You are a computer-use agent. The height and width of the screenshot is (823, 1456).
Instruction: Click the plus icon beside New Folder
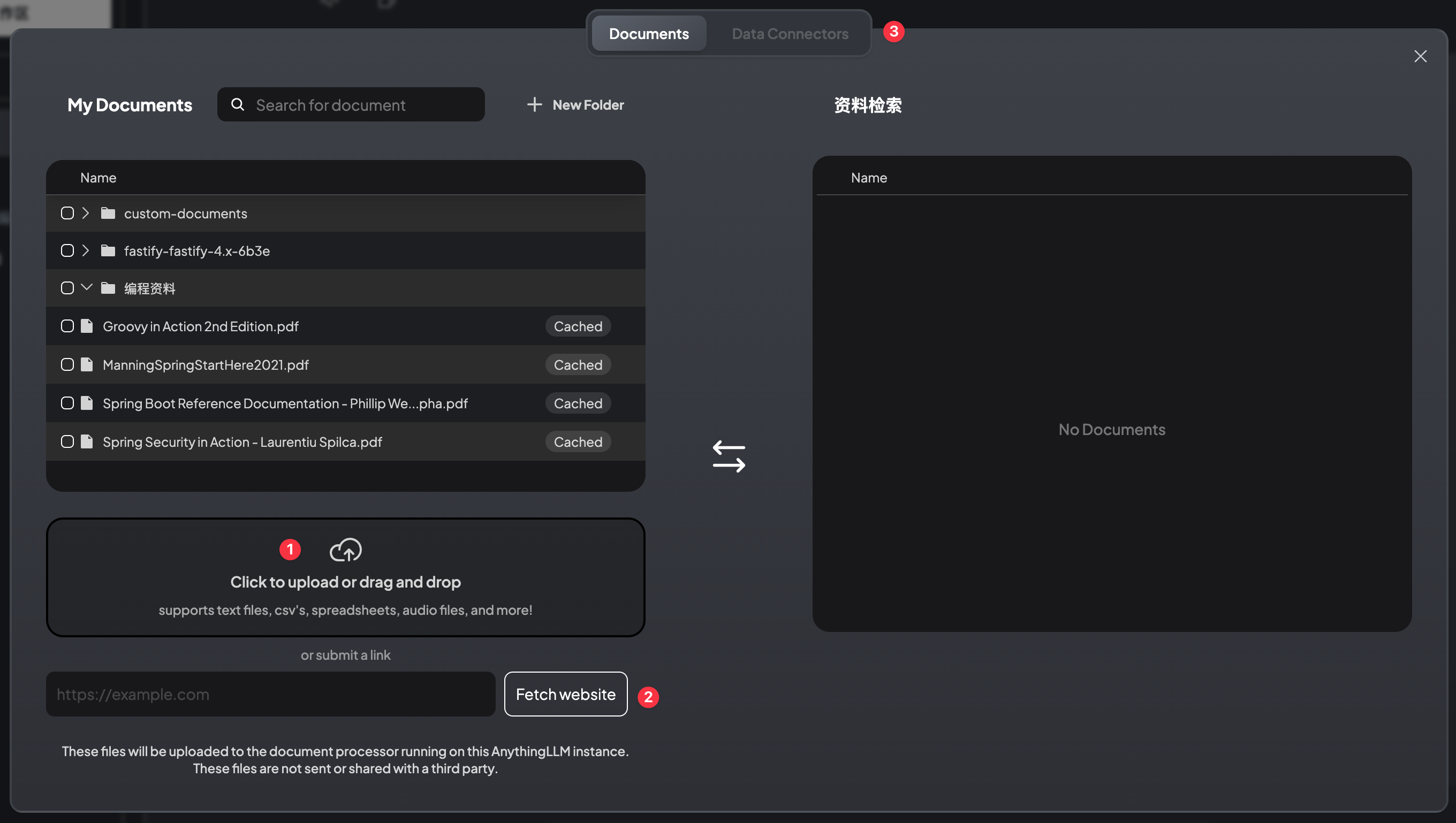tap(534, 104)
